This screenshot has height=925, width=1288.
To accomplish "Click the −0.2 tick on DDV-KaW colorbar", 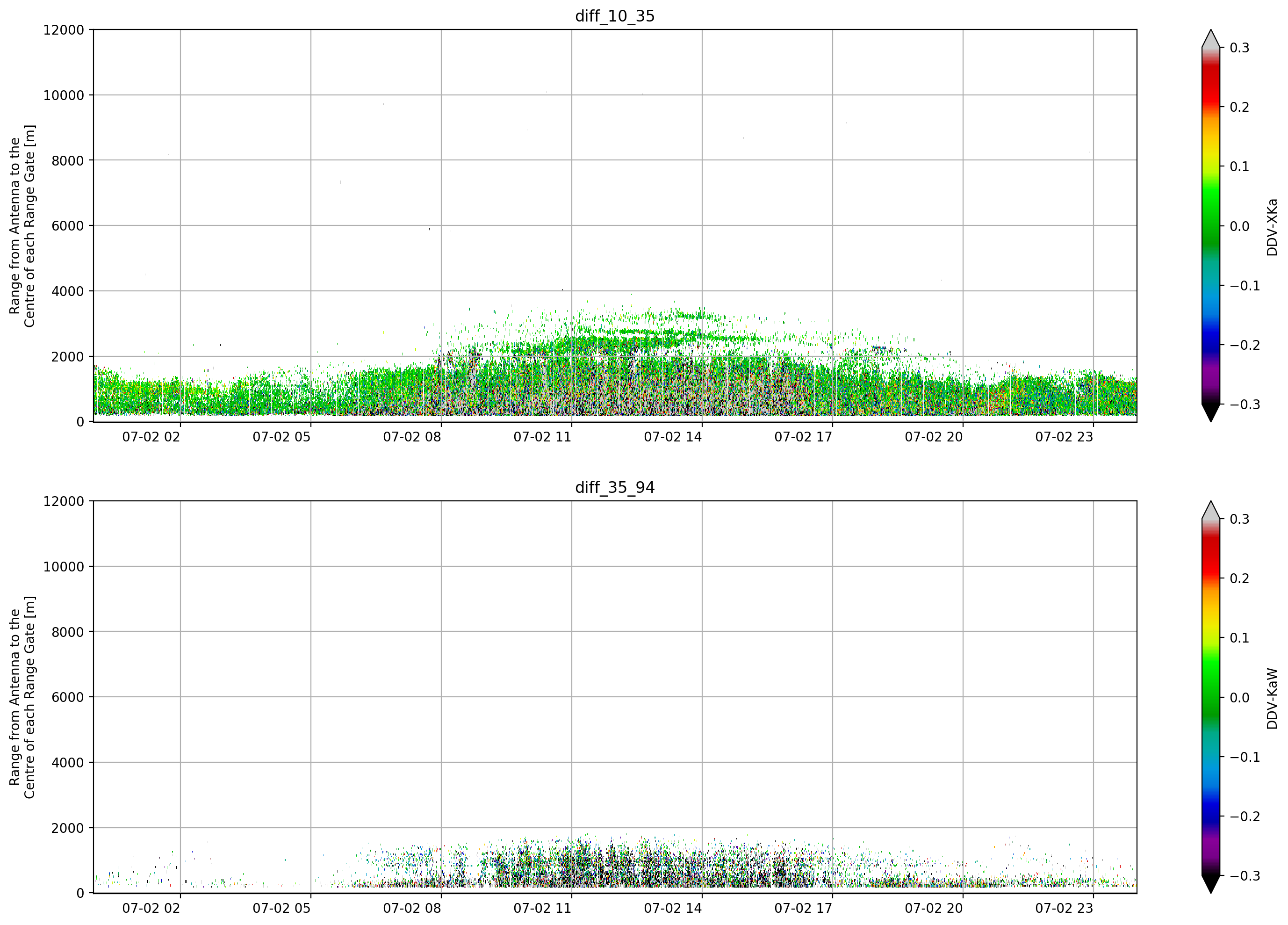I will (1245, 817).
